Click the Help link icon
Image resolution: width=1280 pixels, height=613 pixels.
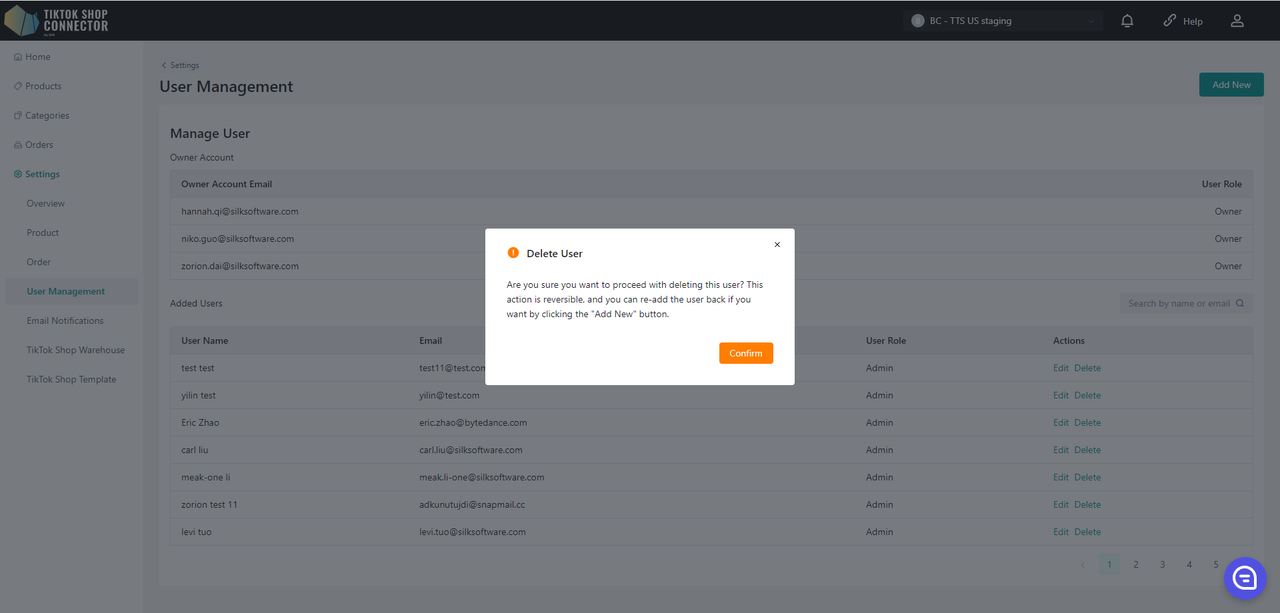click(x=1170, y=21)
